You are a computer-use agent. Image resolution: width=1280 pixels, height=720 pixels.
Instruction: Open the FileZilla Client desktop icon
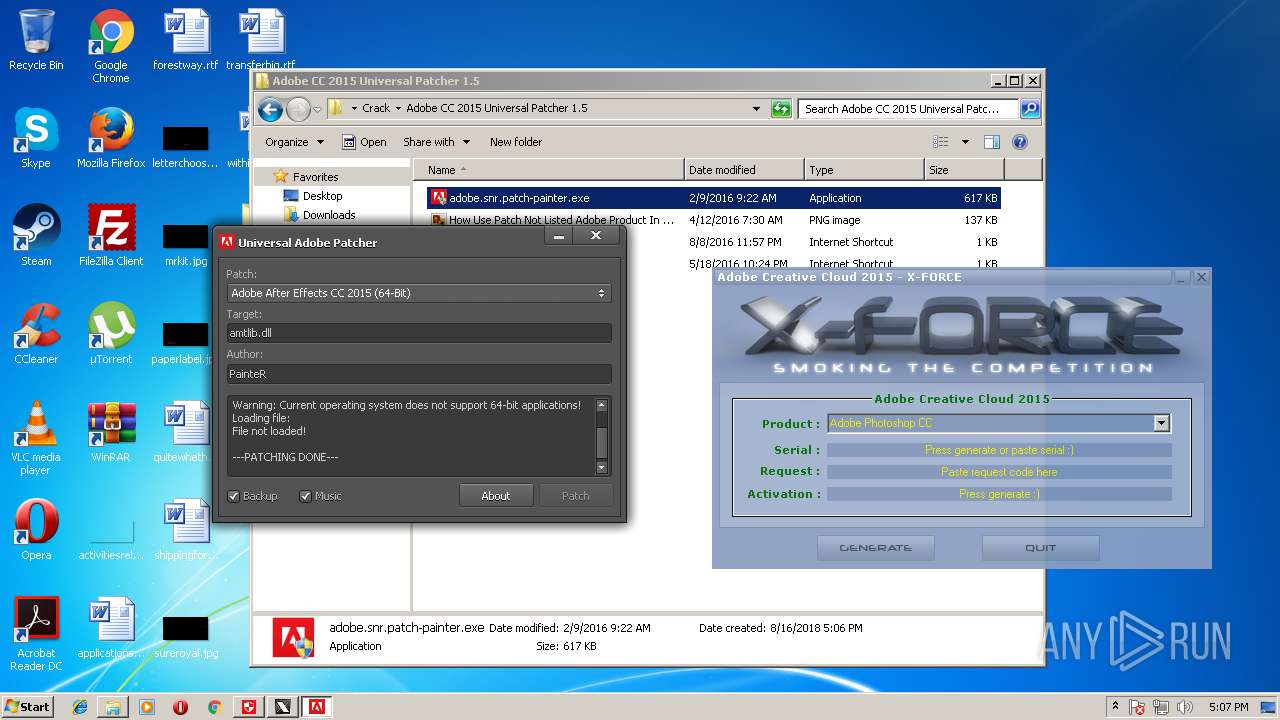pos(111,236)
